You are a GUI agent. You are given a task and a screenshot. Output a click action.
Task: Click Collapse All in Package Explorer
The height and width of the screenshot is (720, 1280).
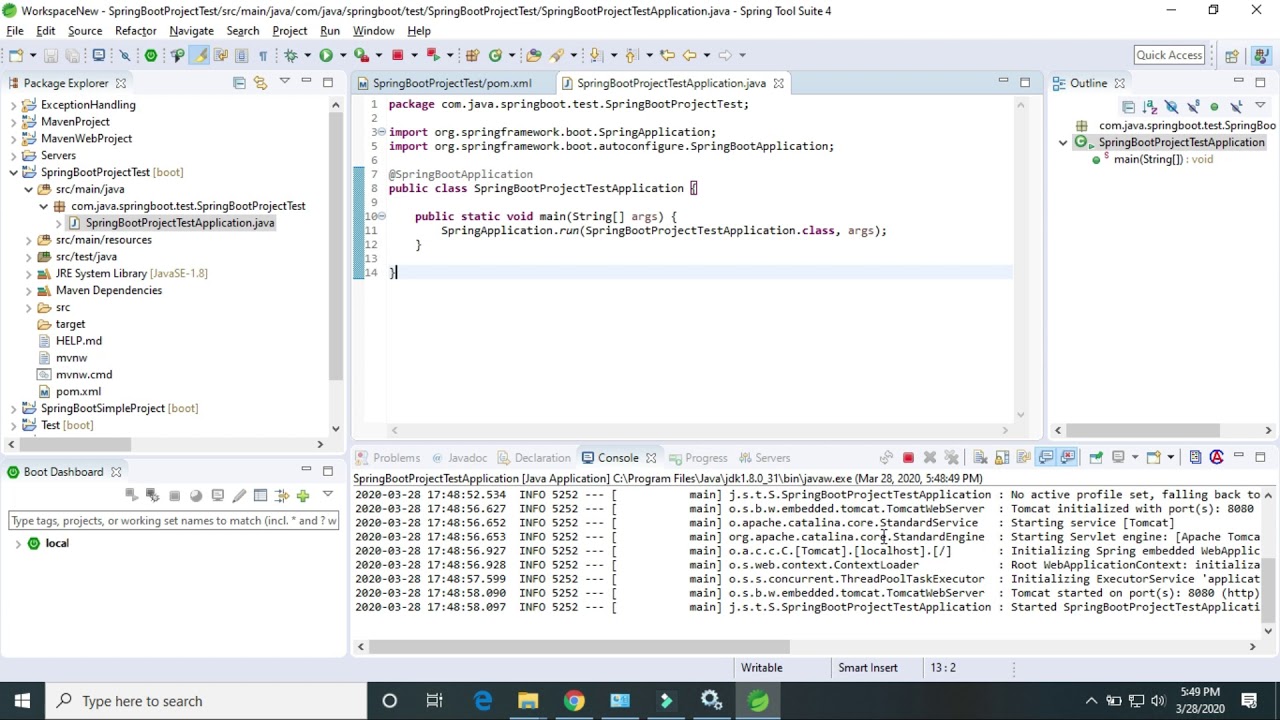click(x=239, y=83)
